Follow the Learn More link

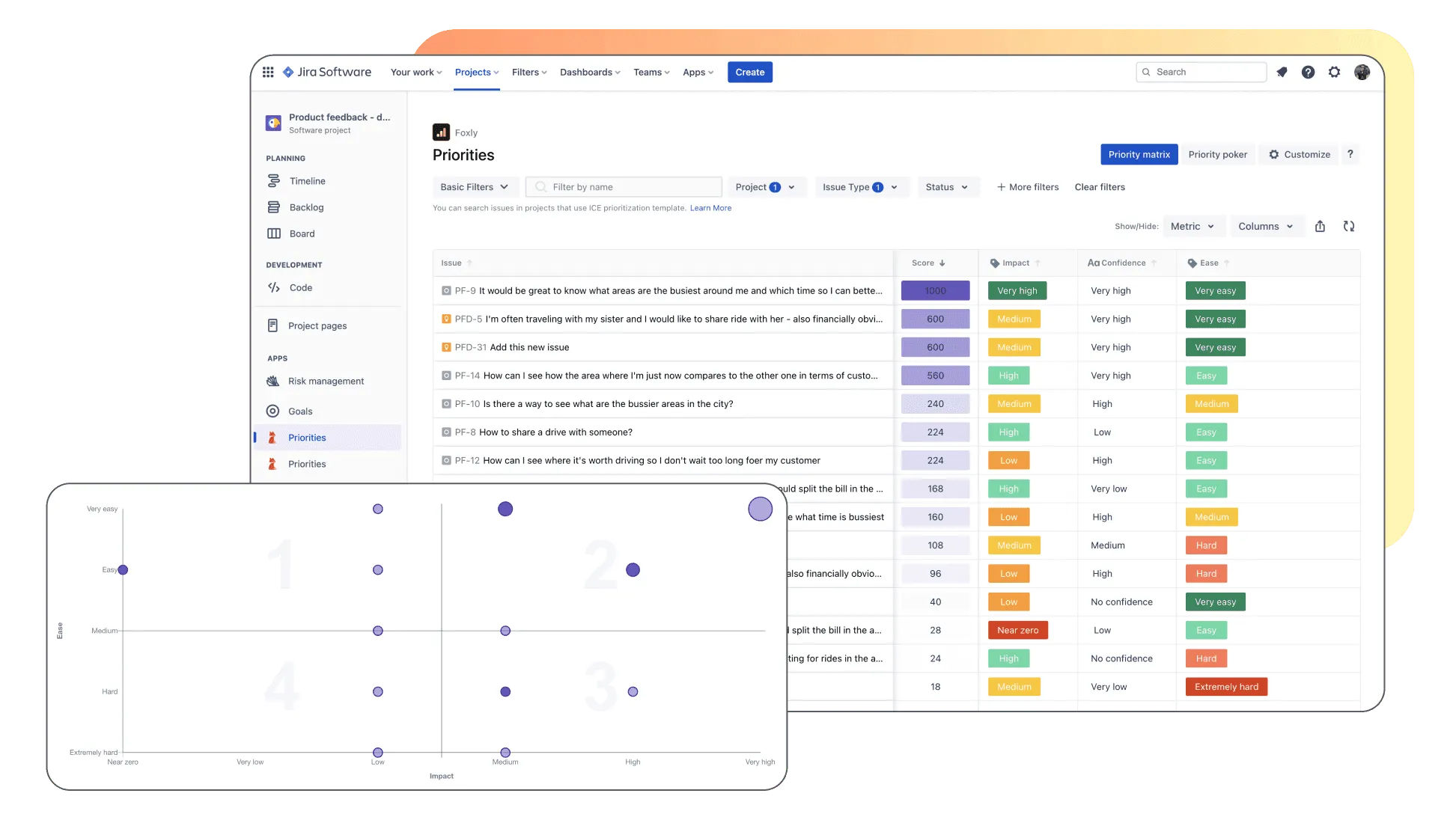coord(710,208)
